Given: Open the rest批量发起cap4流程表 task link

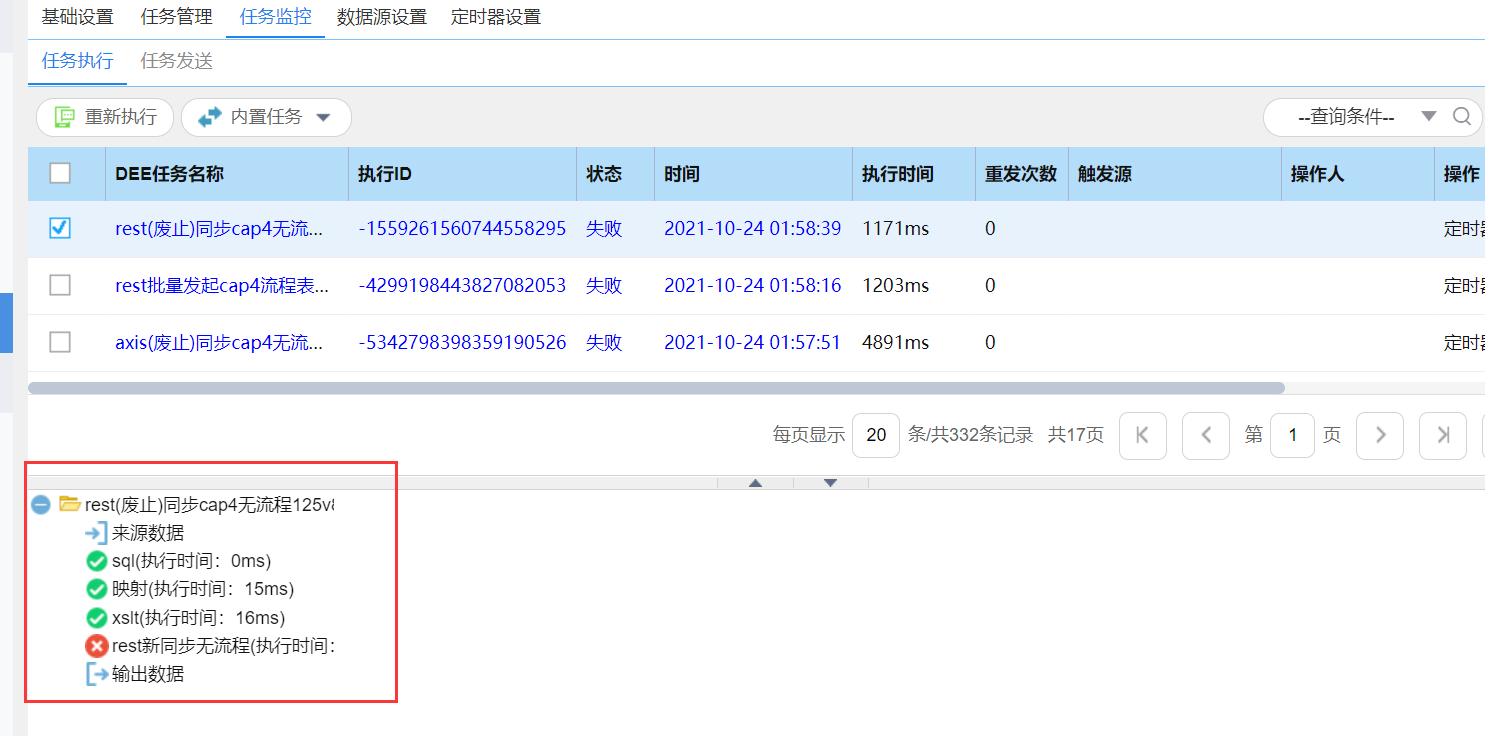Looking at the screenshot, I should (x=222, y=286).
